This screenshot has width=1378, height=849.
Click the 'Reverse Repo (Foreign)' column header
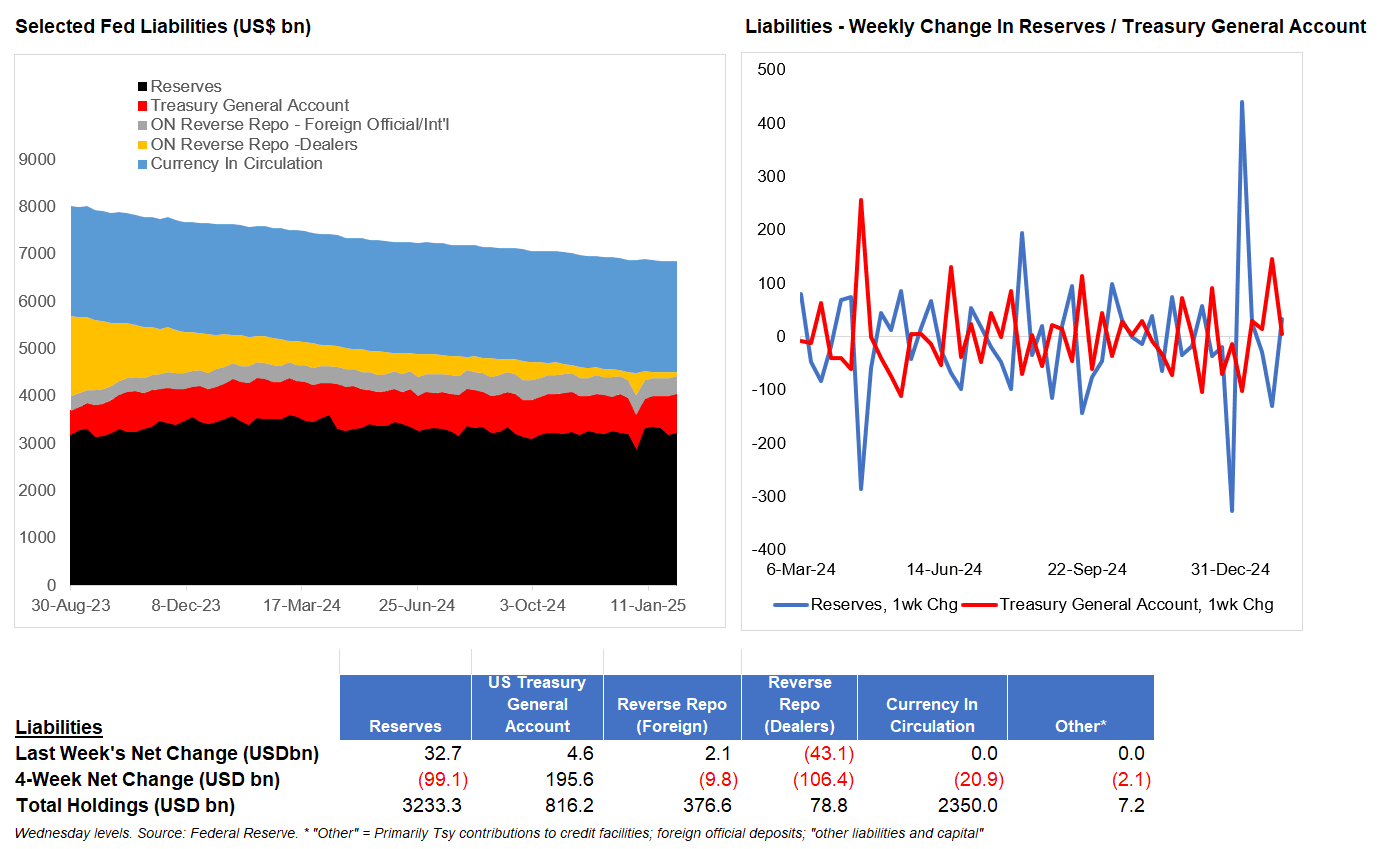pyautogui.click(x=672, y=715)
